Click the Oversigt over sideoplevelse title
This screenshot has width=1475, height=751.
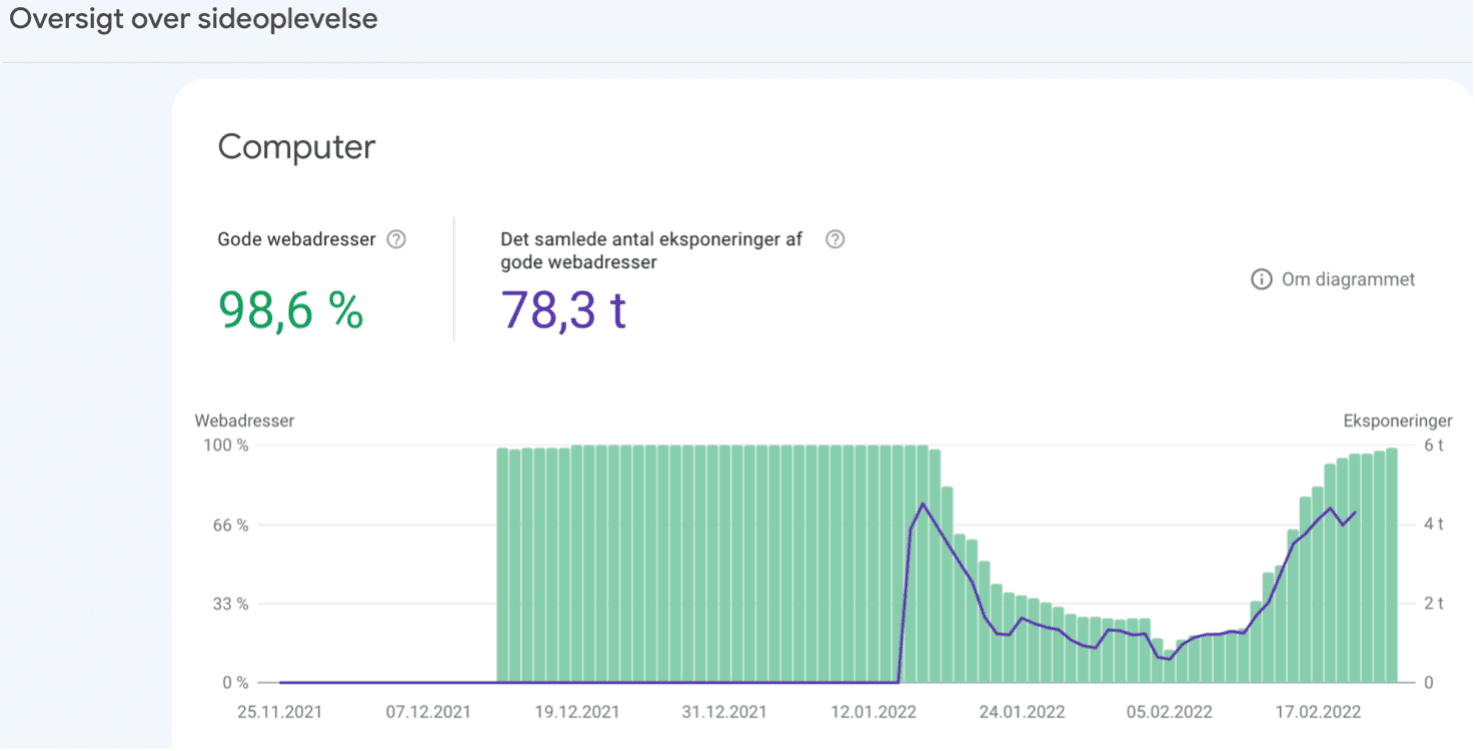(x=194, y=19)
